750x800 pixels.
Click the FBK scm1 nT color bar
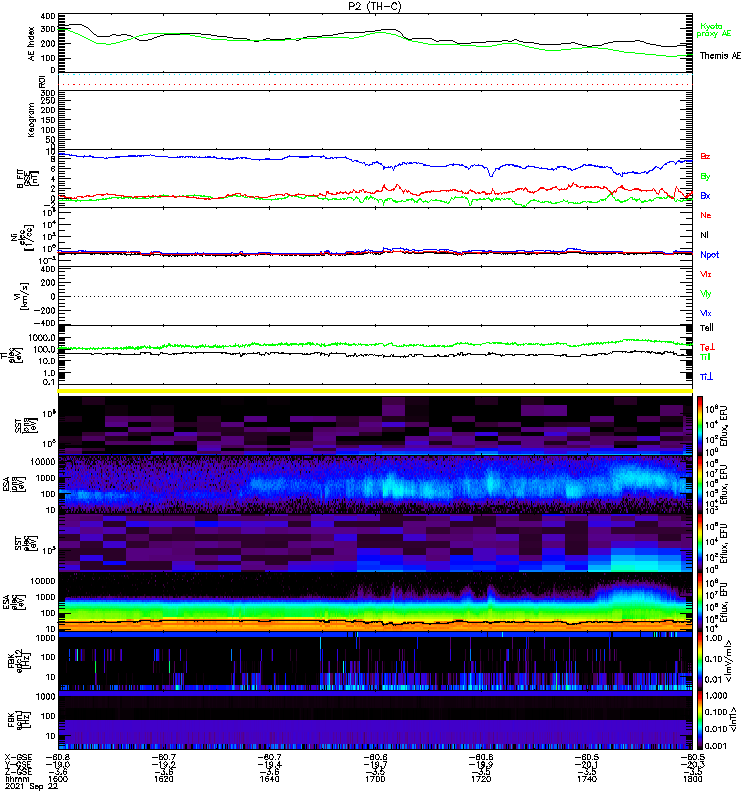point(700,720)
